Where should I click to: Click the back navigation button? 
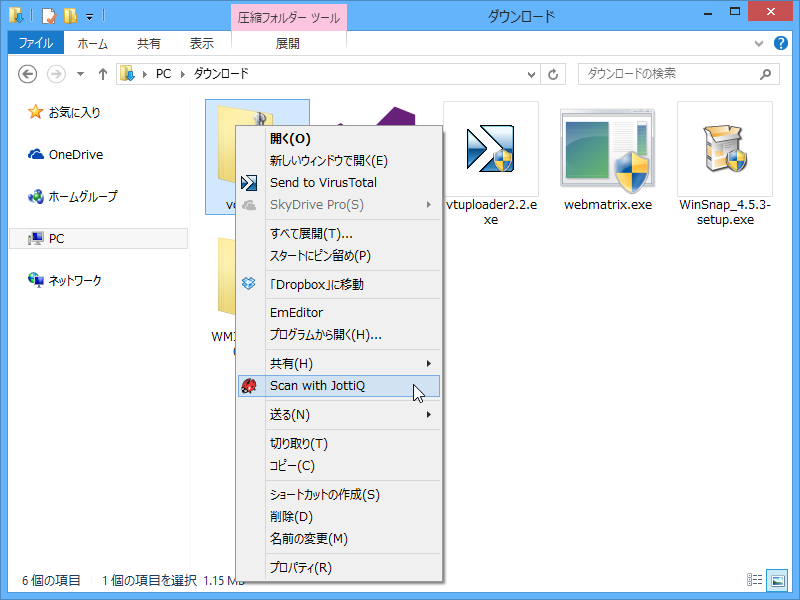click(27, 74)
